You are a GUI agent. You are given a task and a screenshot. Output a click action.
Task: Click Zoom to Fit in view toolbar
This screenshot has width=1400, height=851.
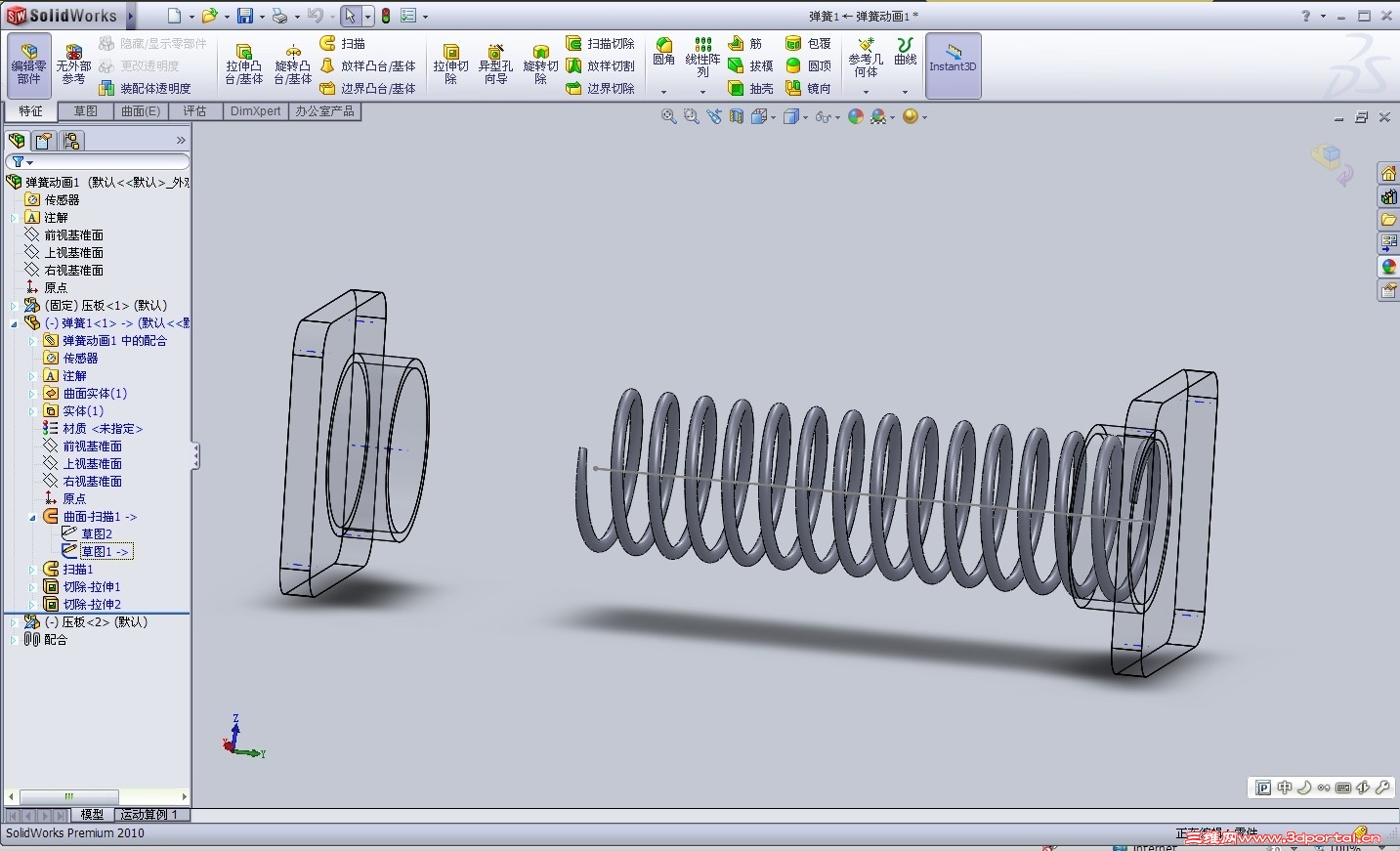(x=669, y=116)
